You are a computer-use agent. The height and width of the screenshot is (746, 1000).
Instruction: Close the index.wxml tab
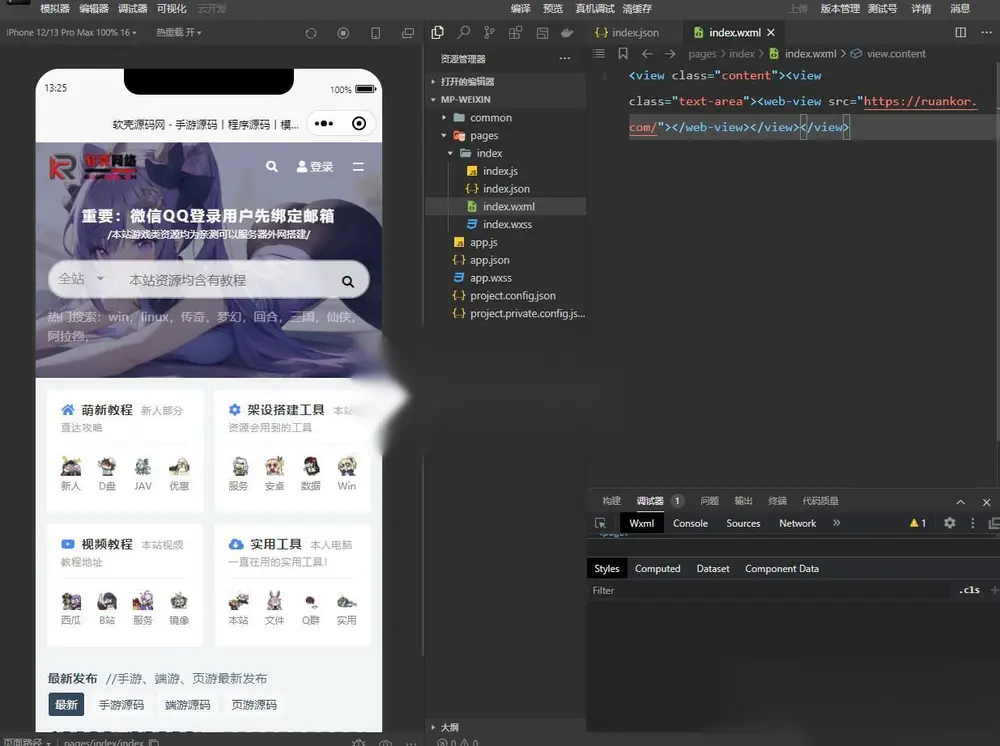(x=771, y=33)
